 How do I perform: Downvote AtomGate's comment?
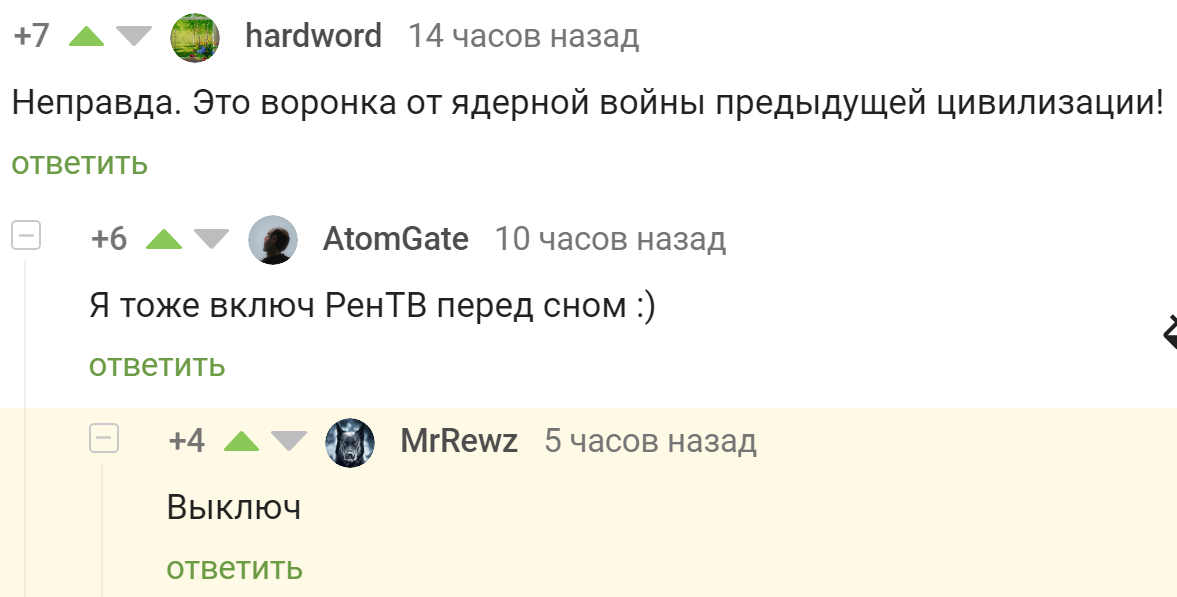click(212, 239)
